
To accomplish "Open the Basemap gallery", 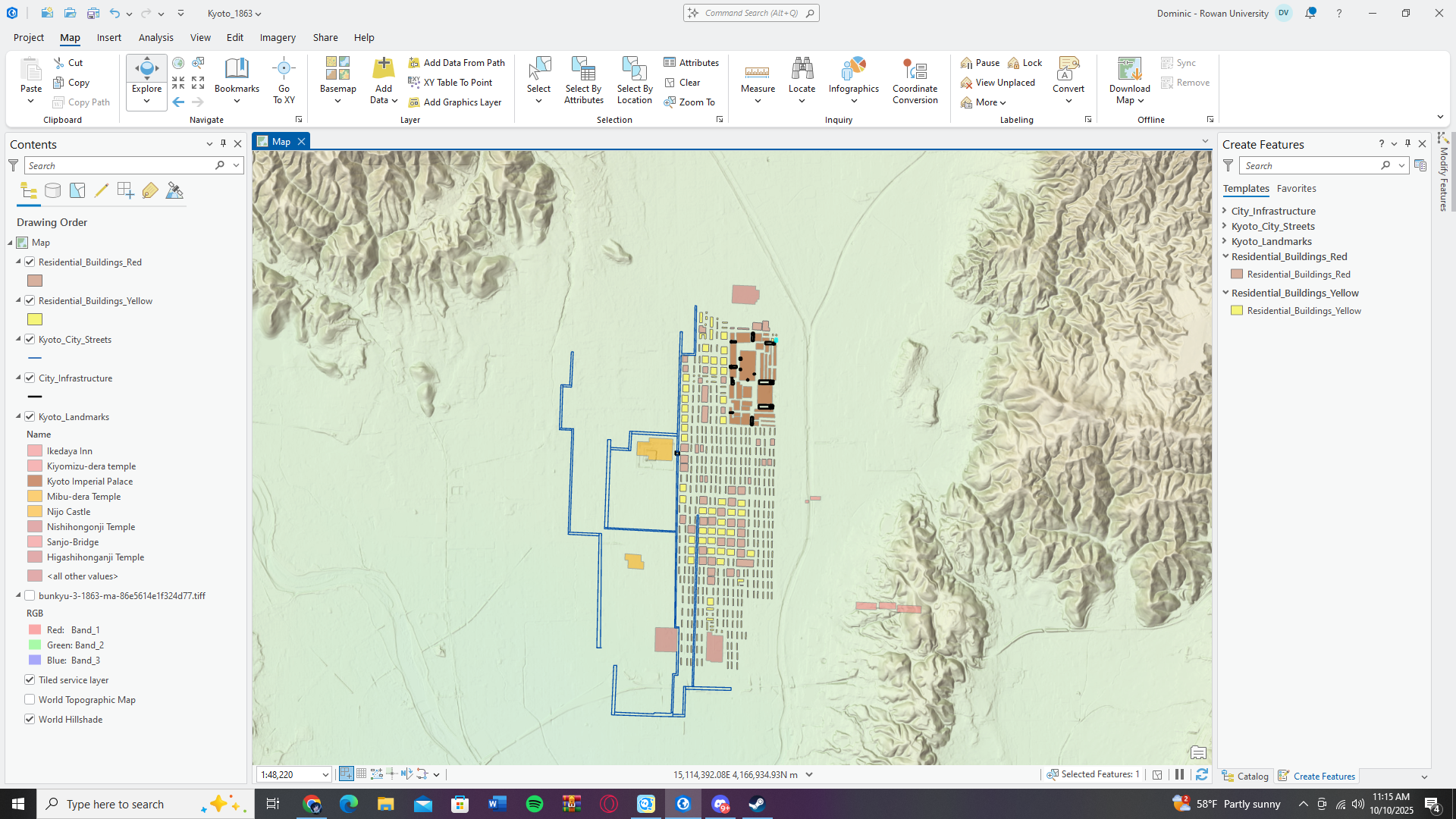I will pyautogui.click(x=337, y=80).
